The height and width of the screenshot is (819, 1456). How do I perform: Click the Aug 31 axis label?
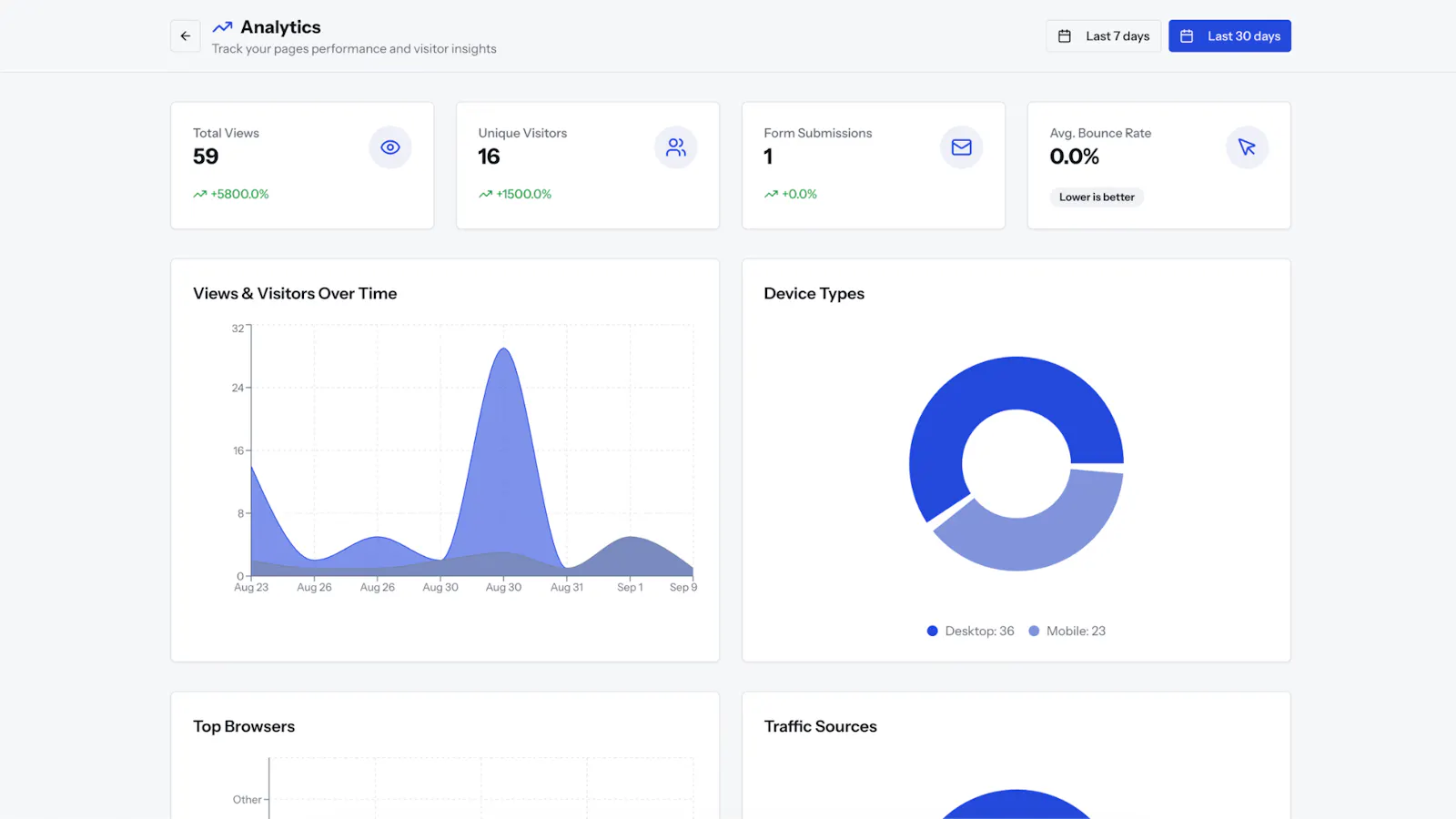[x=567, y=588]
